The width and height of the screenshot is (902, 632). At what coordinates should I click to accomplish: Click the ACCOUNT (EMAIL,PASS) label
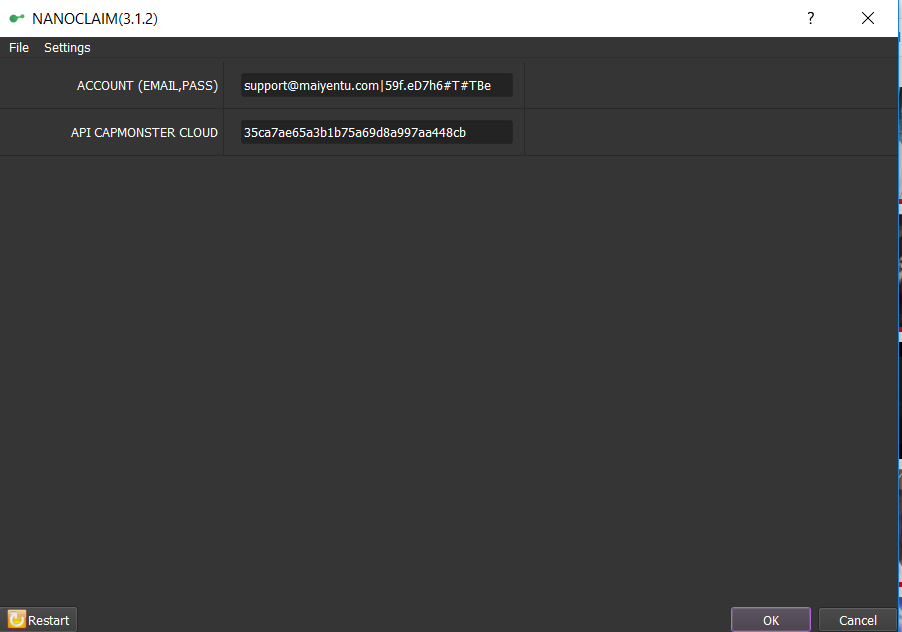[147, 86]
